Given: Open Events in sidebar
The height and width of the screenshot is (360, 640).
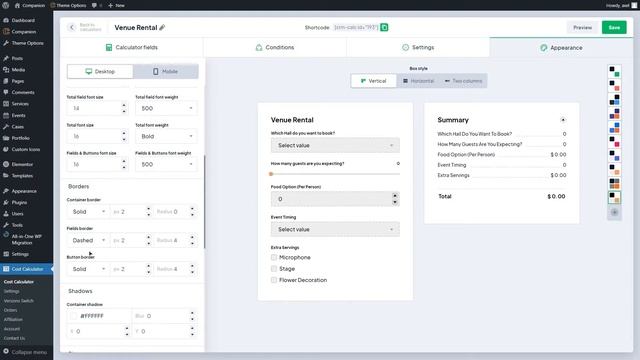Looking at the screenshot, I should click(18, 116).
